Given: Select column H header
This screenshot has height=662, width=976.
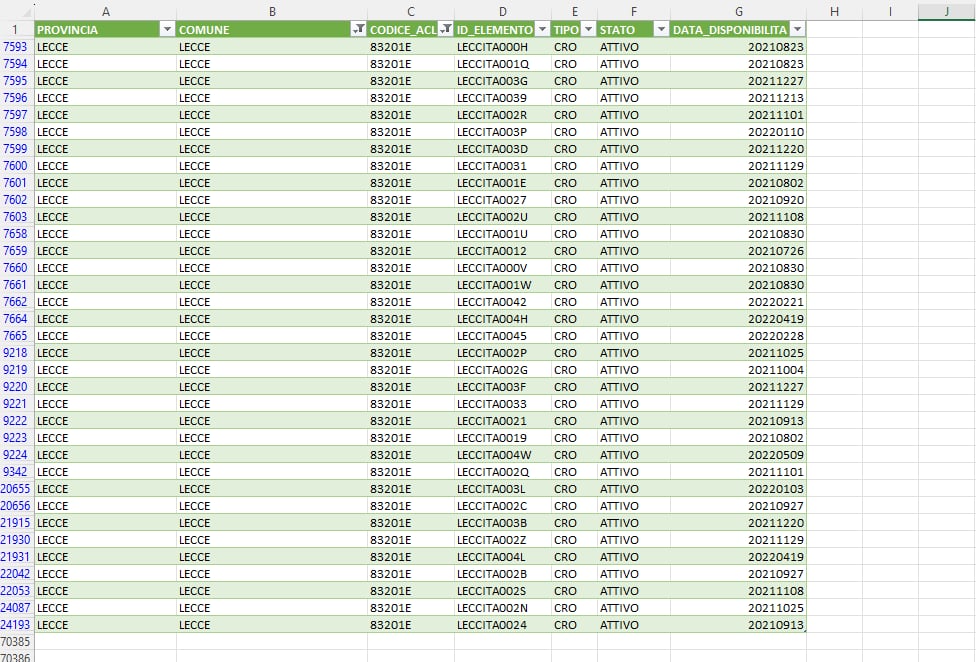Looking at the screenshot, I should pyautogui.click(x=834, y=11).
